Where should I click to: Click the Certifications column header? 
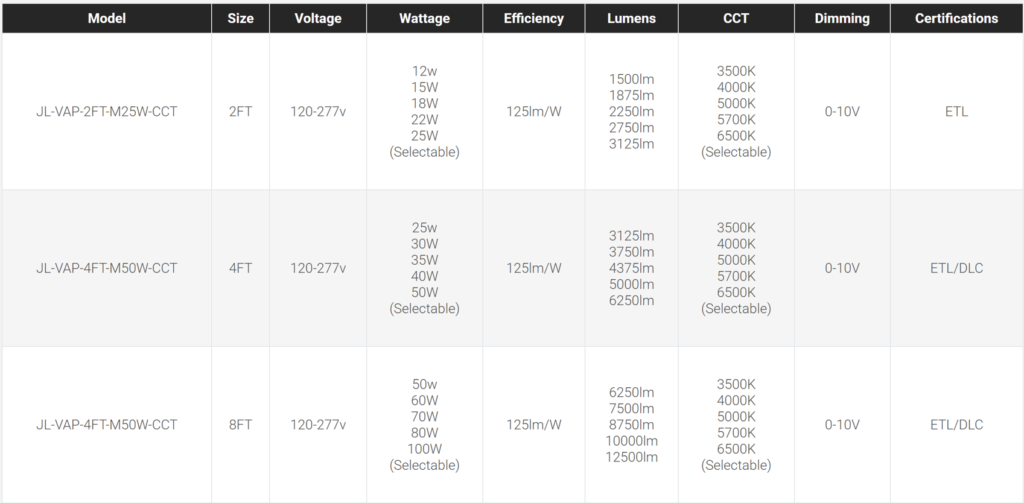coord(956,18)
